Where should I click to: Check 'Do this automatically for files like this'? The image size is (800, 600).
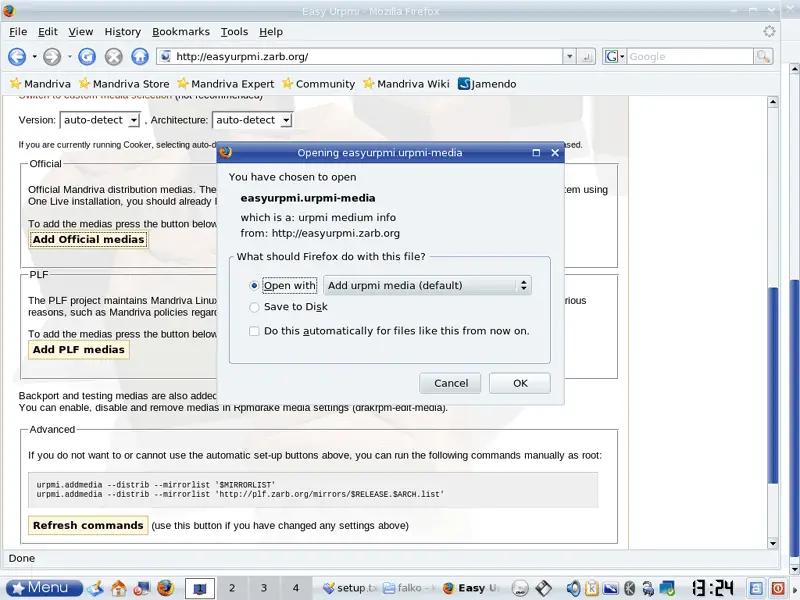point(254,331)
